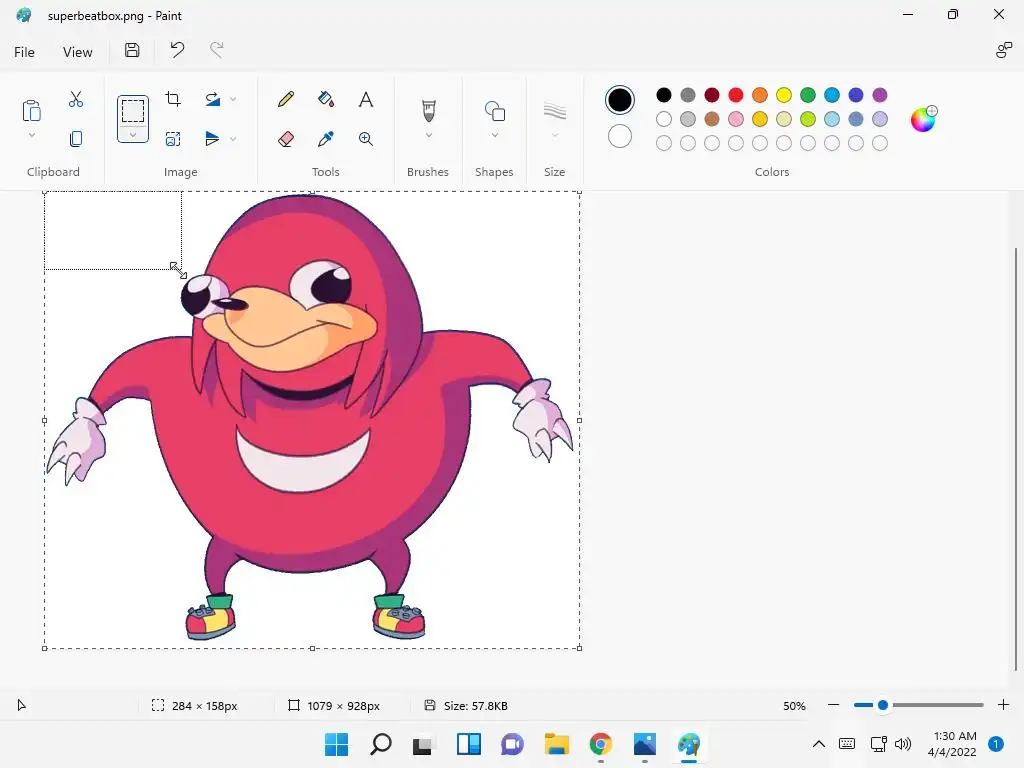This screenshot has width=1024, height=768.
Task: Pick the purple palette color
Action: coord(880,95)
